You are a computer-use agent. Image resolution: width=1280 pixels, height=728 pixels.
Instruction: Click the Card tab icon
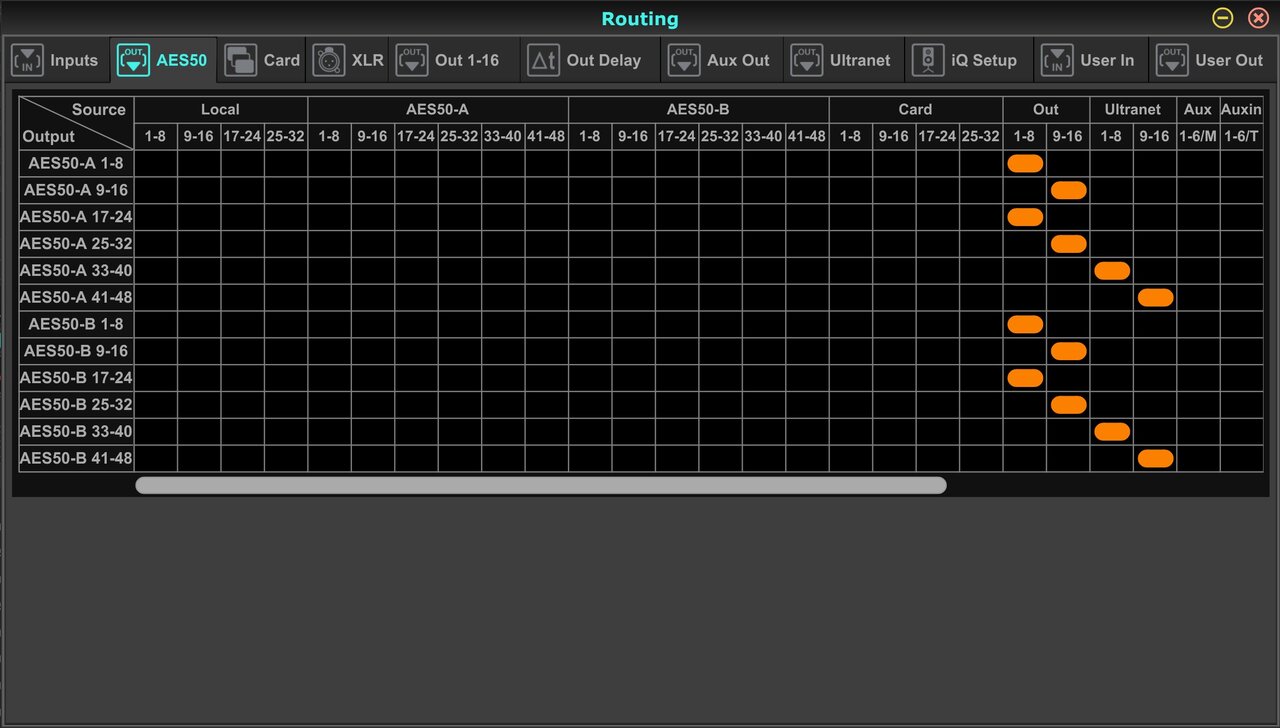(x=240, y=60)
